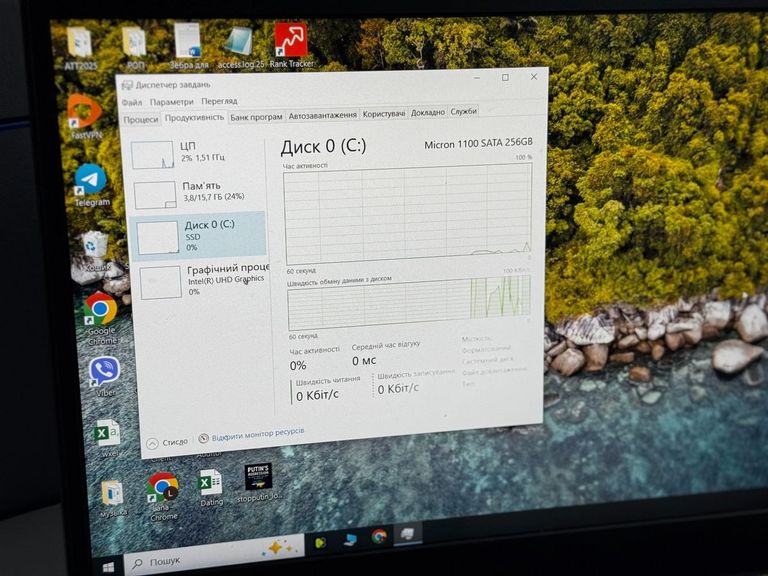Click the Task Manager title bar icon
This screenshot has width=768, height=576.
(127, 86)
